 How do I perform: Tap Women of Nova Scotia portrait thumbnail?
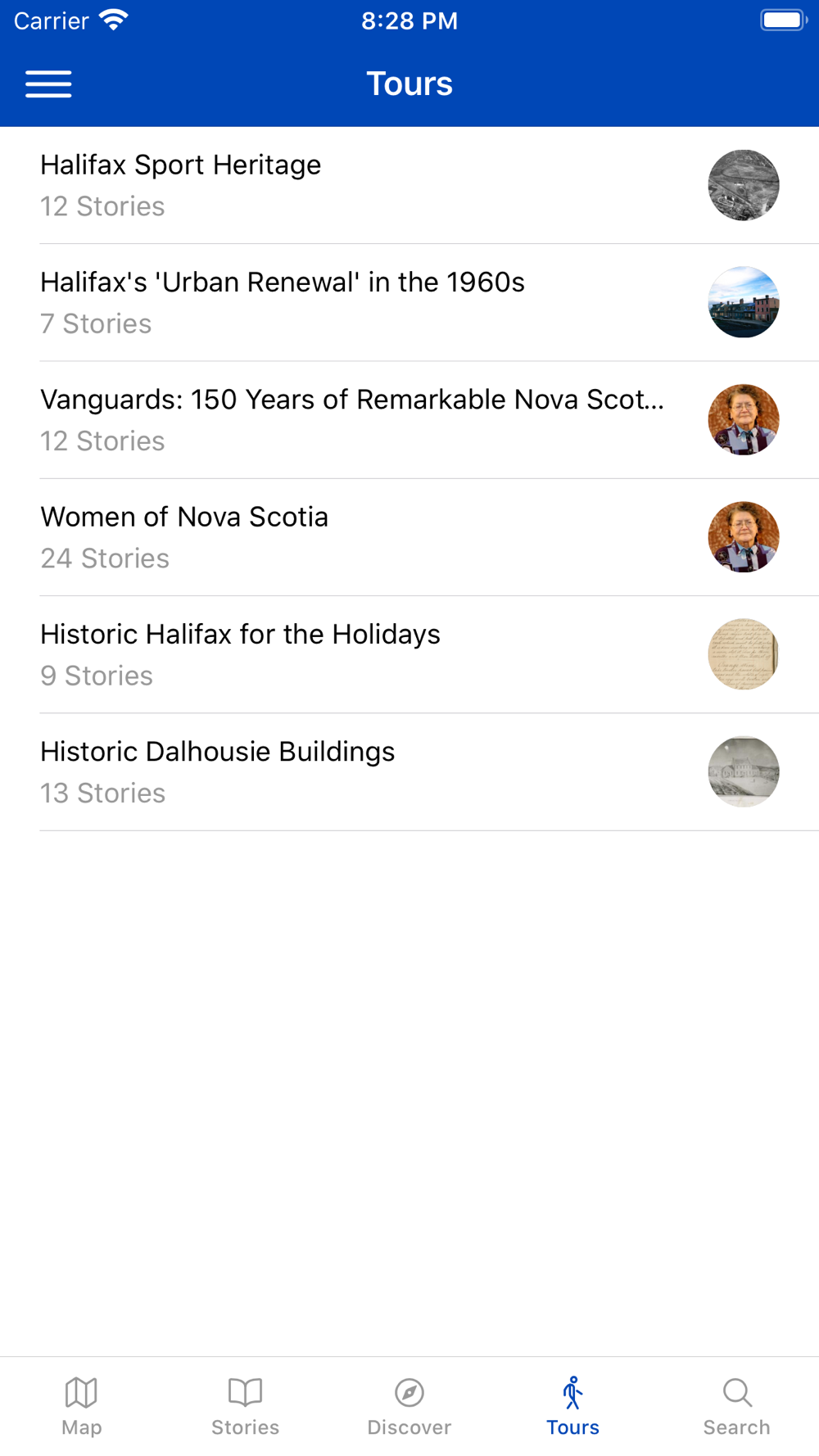click(x=744, y=536)
